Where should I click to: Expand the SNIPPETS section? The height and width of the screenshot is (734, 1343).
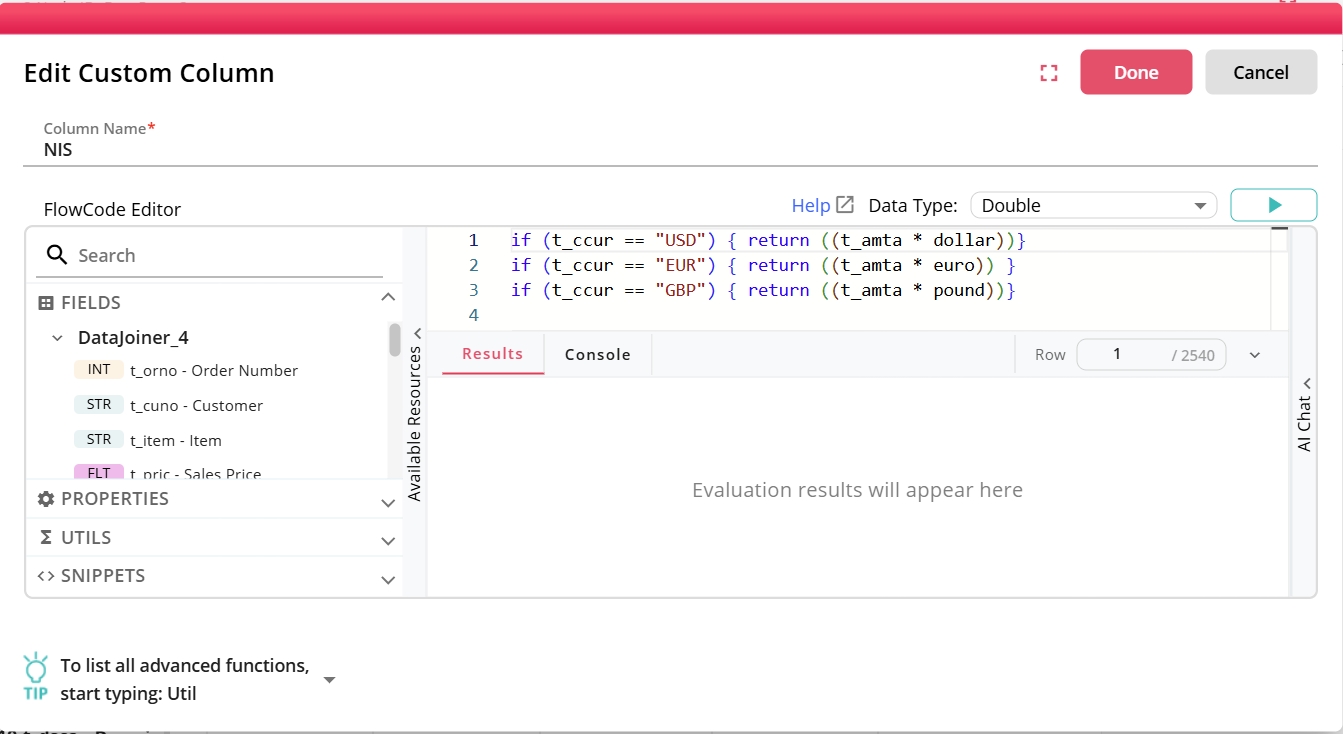coord(388,580)
